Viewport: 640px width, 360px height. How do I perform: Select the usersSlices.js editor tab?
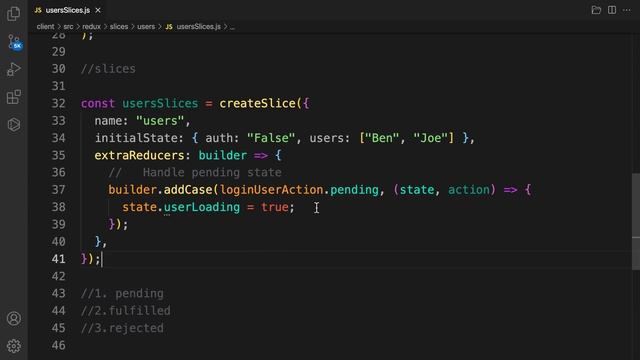(68, 10)
